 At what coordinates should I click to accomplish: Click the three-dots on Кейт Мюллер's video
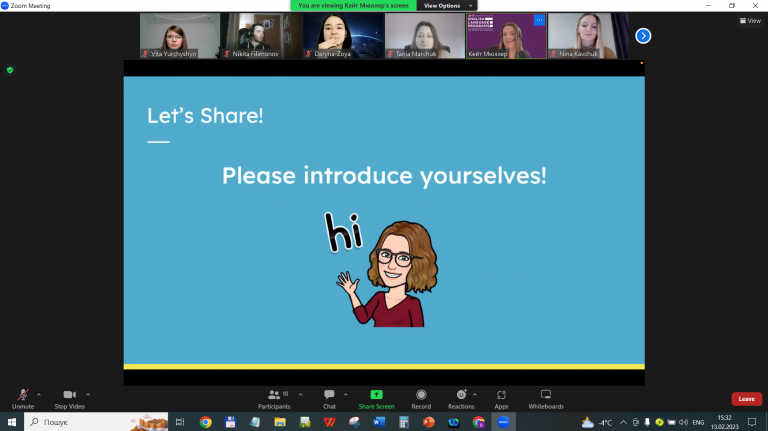pyautogui.click(x=539, y=20)
